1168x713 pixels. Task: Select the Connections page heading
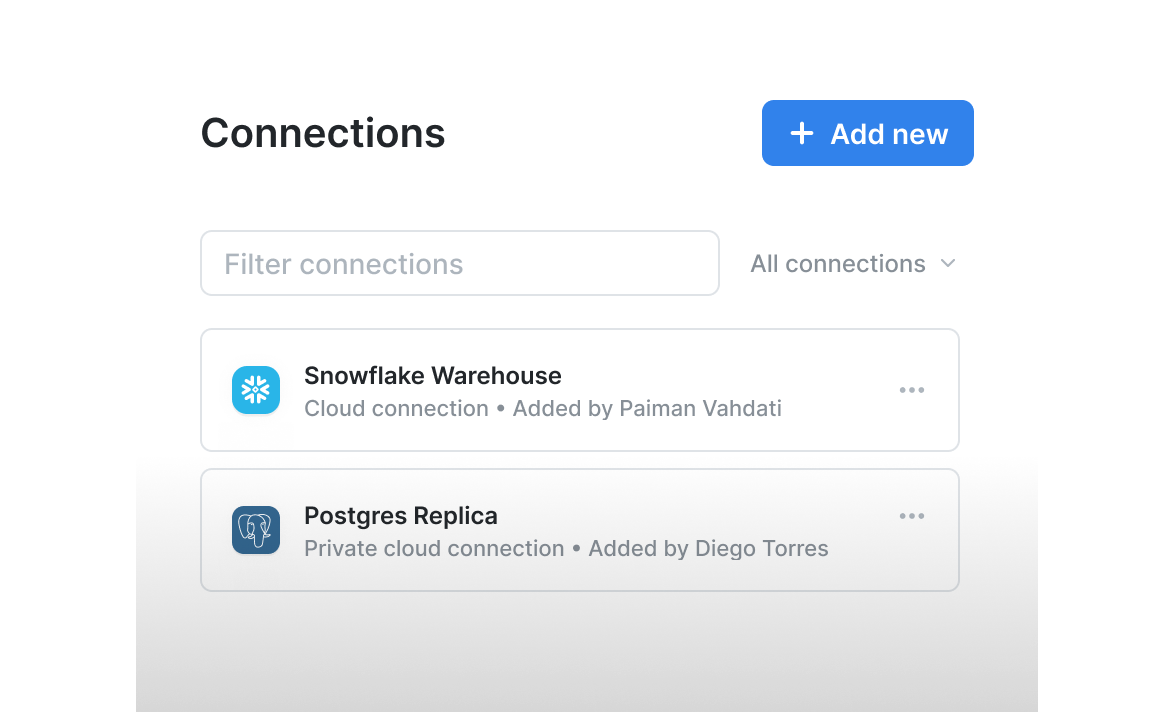click(x=323, y=133)
